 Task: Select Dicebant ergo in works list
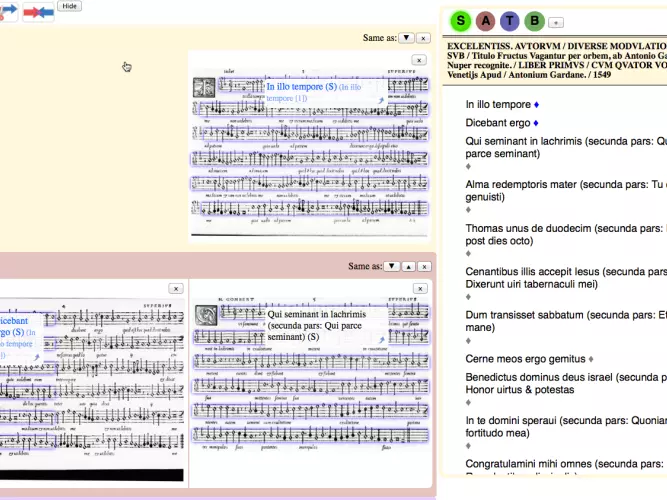(x=498, y=123)
